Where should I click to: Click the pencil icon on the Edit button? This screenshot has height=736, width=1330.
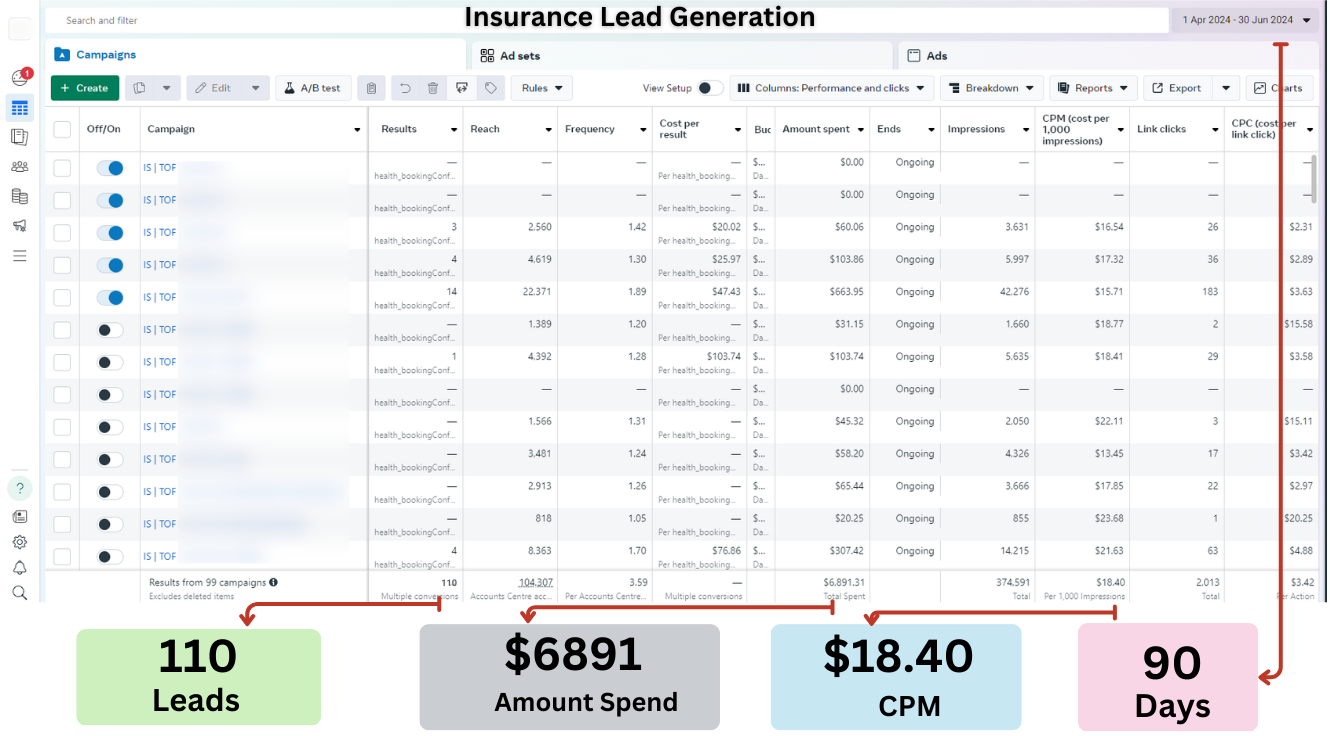[200, 88]
